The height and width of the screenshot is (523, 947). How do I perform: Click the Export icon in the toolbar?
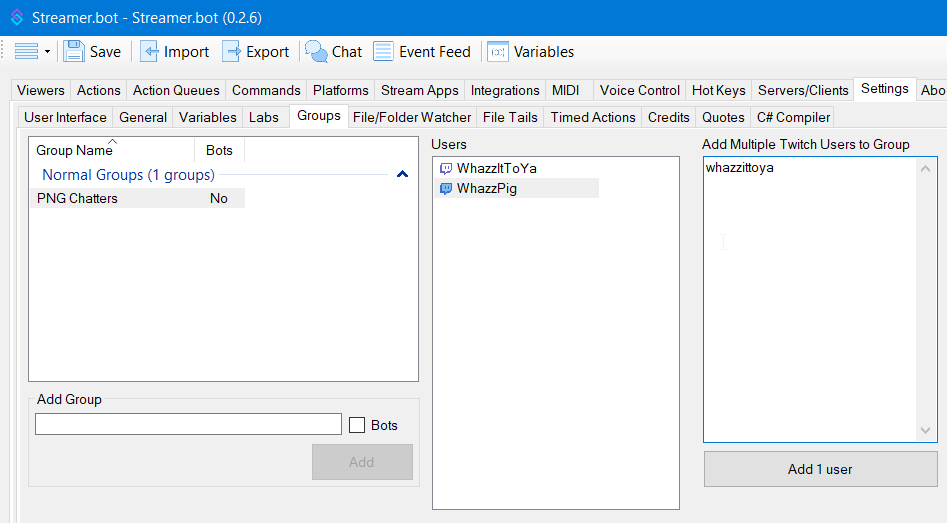tap(231, 51)
